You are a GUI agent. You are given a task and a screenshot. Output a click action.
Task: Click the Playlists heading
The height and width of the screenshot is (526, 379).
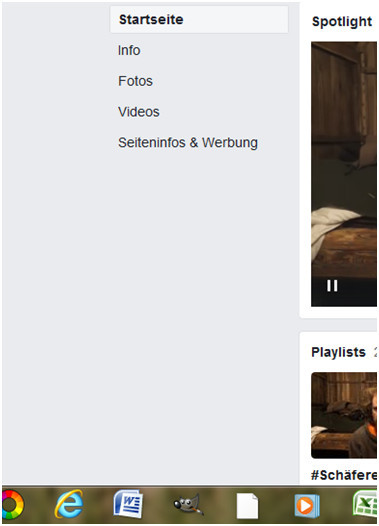pyautogui.click(x=338, y=352)
